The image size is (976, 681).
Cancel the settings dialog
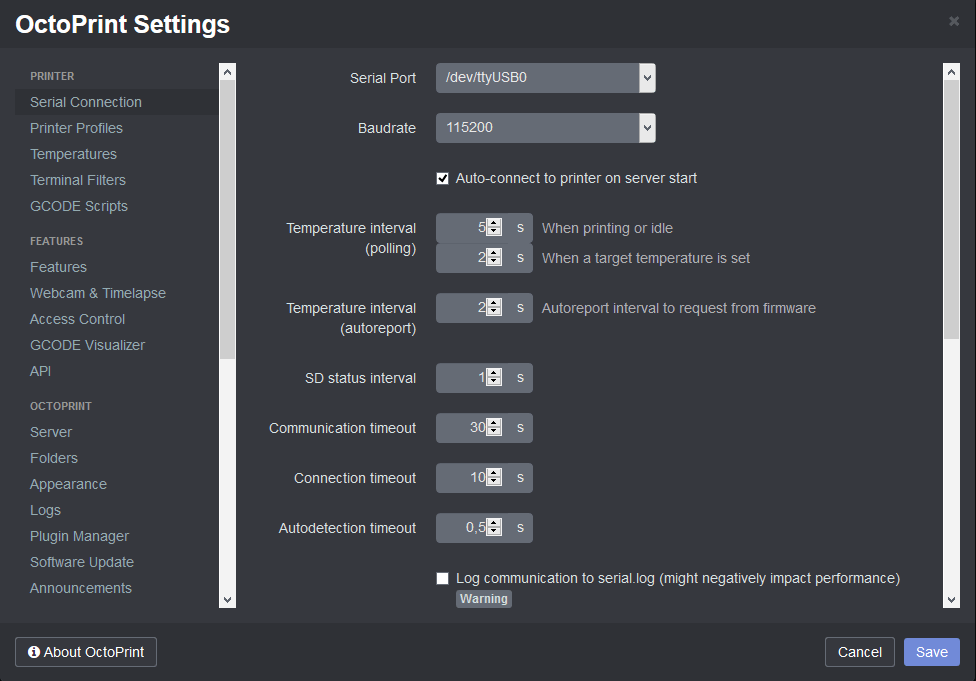tap(859, 651)
